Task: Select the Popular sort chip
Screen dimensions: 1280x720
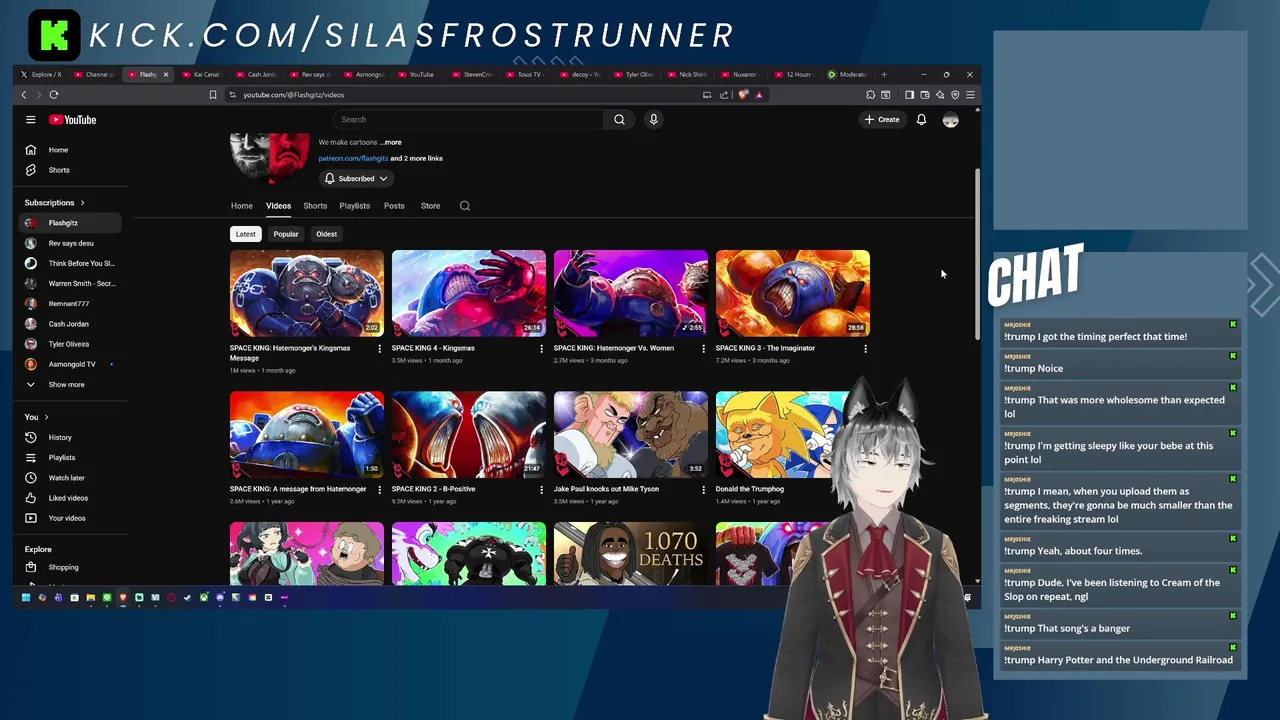Action: pos(286,234)
